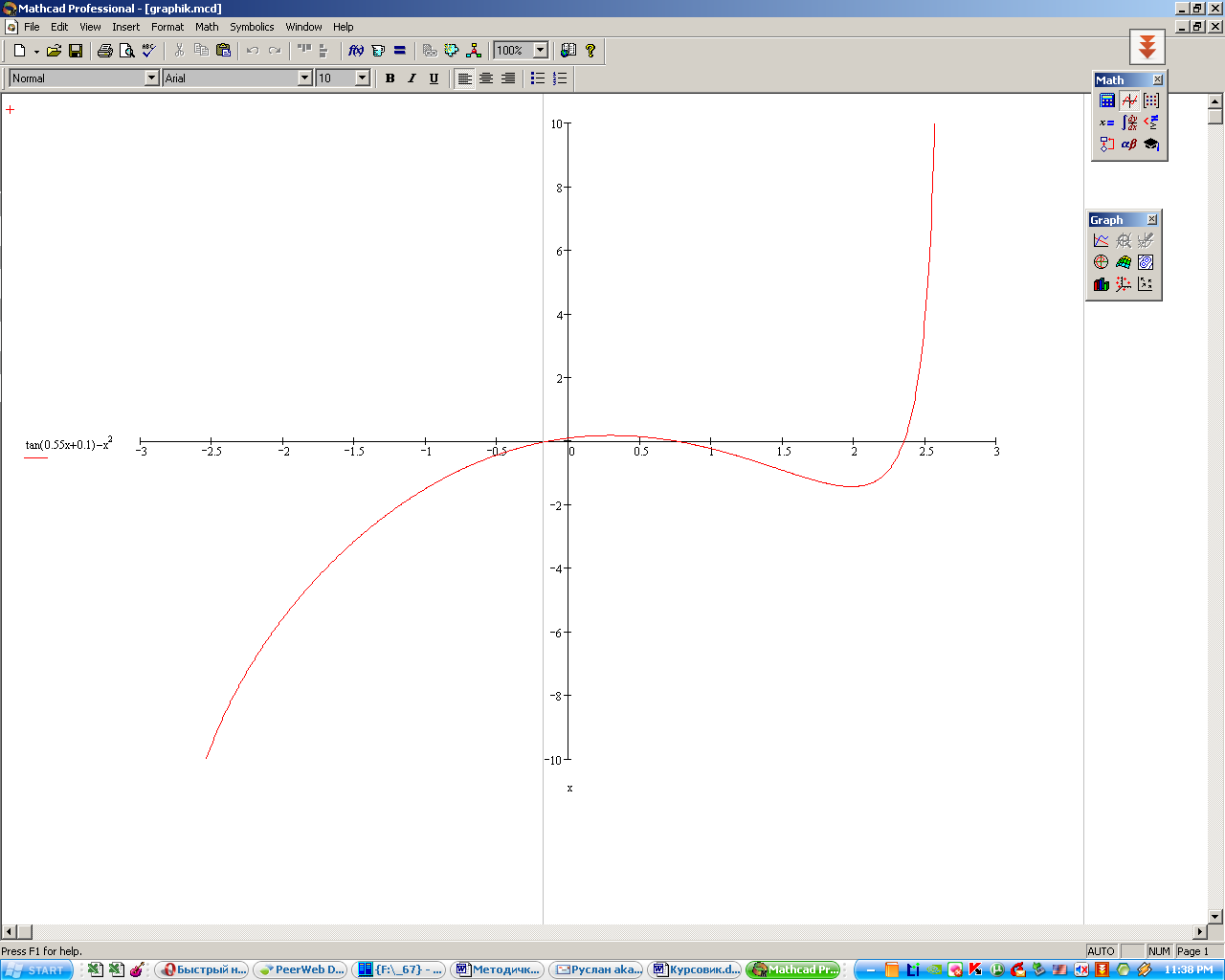Insert a polar plot from Graph palette
Viewport: 1225px width, 980px height.
click(1102, 262)
